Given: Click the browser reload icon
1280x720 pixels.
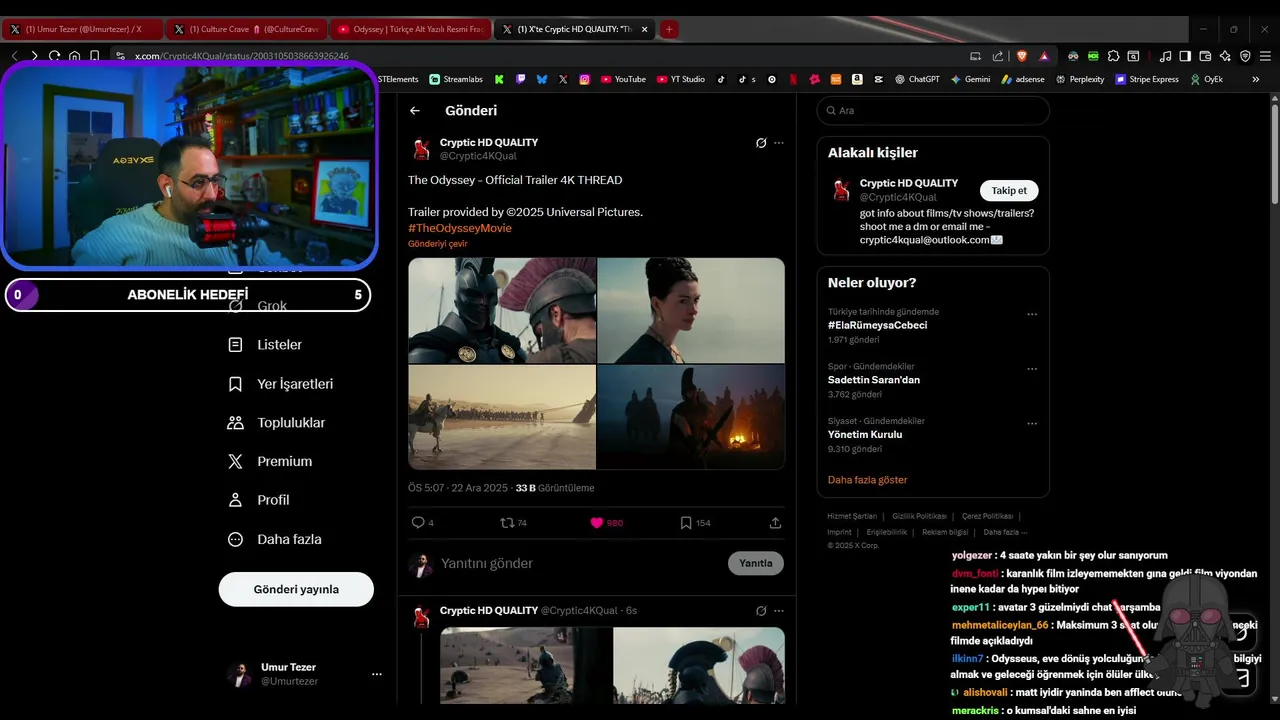Looking at the screenshot, I should coord(55,56).
